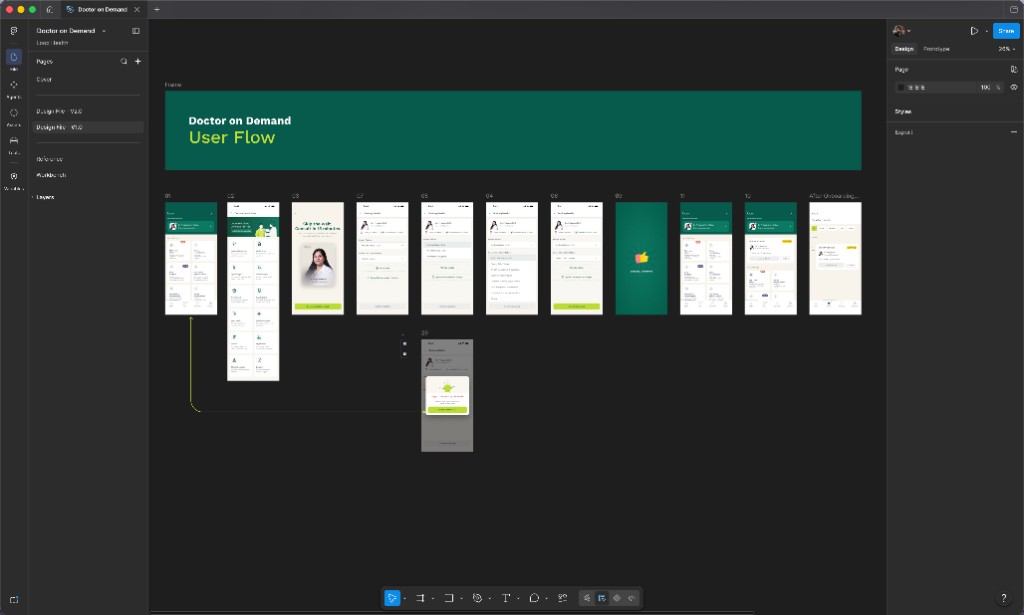Click the Present play icon
This screenshot has width=1024, height=615.
(x=974, y=31)
